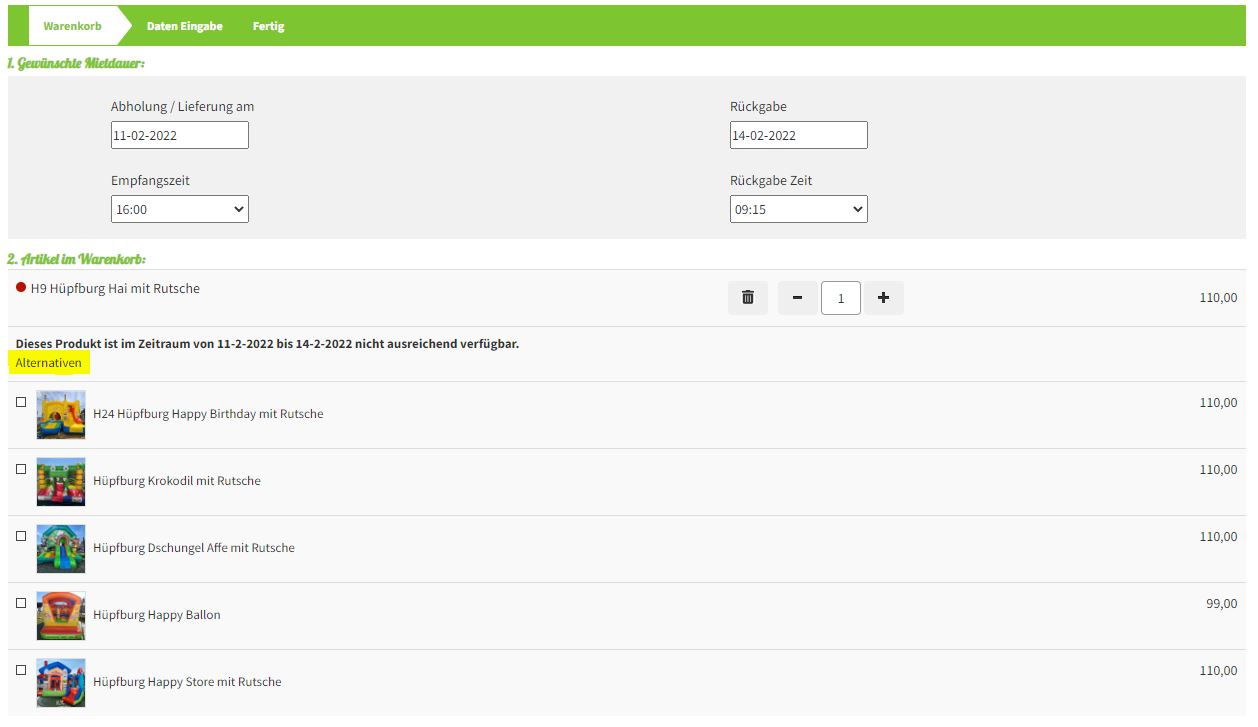Decrease quantity with the minus button
The image size is (1258, 727).
797,298
